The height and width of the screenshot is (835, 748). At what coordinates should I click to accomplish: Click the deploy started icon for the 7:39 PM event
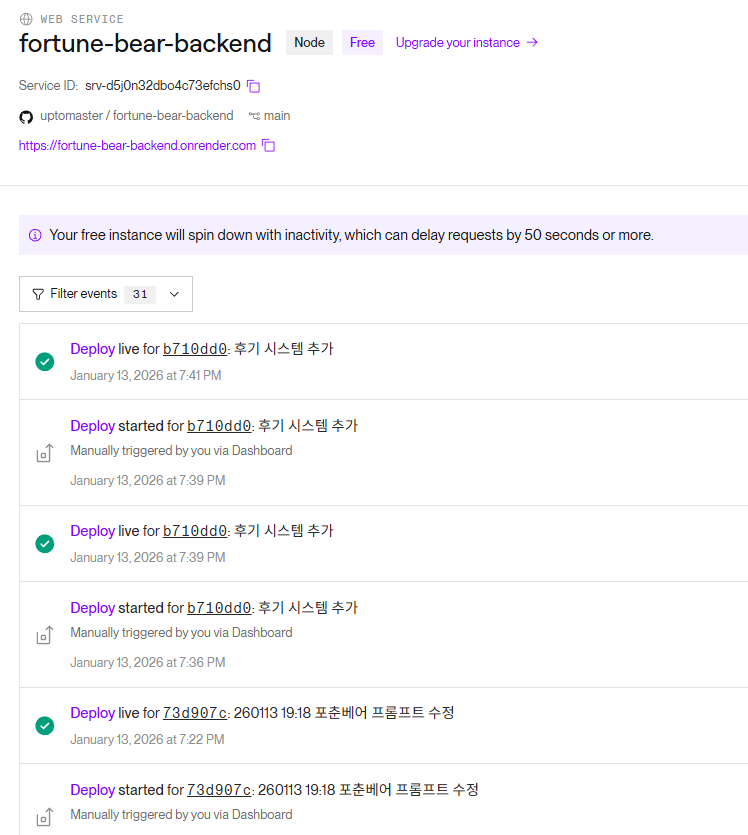pos(44,454)
